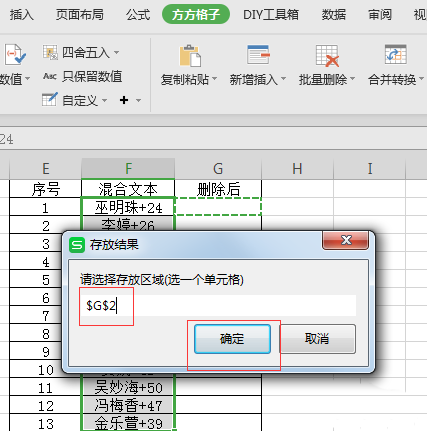Click the 混合文本 header cell
This screenshot has height=431, width=427.
coord(128,189)
